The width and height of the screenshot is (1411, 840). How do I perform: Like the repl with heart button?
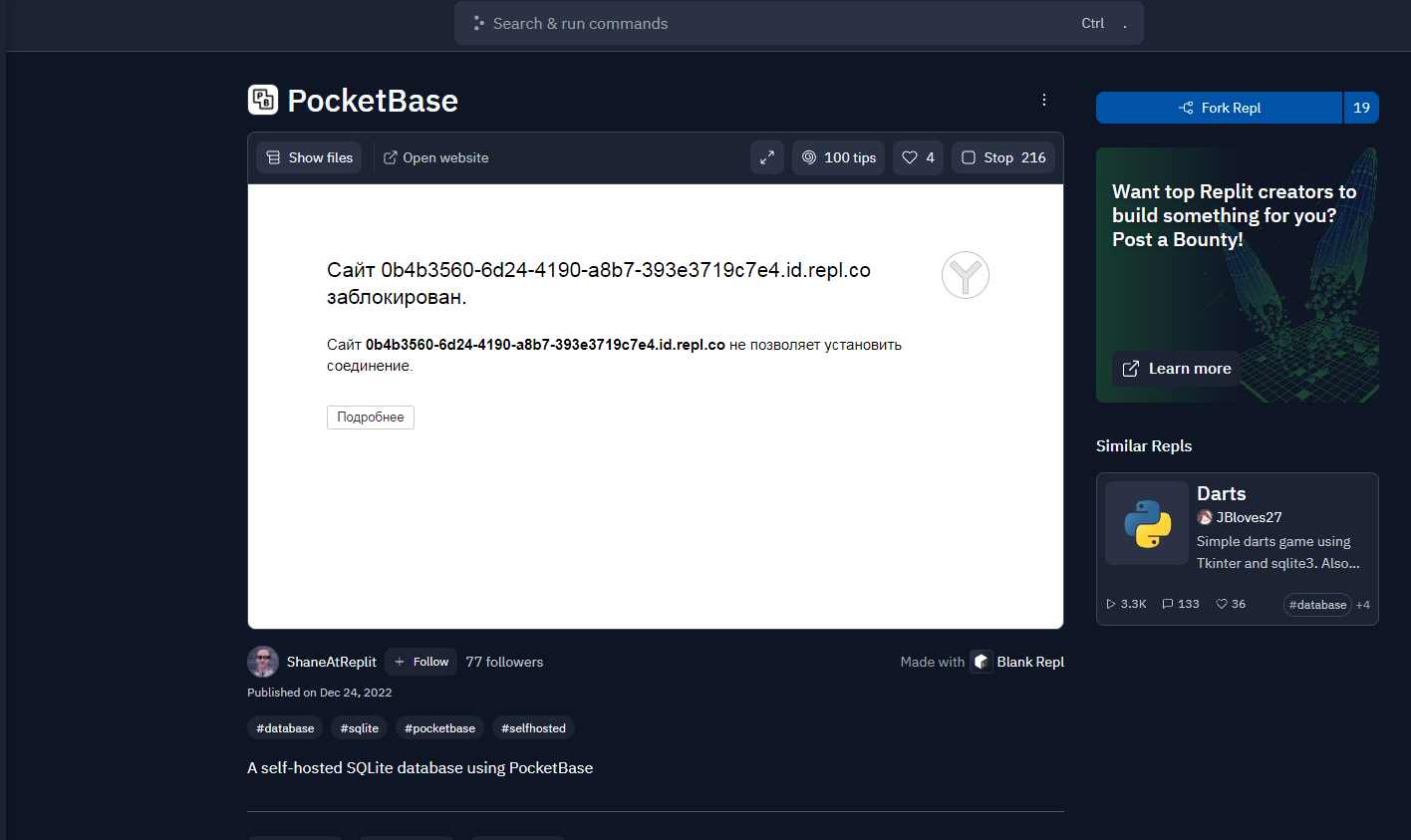point(918,157)
